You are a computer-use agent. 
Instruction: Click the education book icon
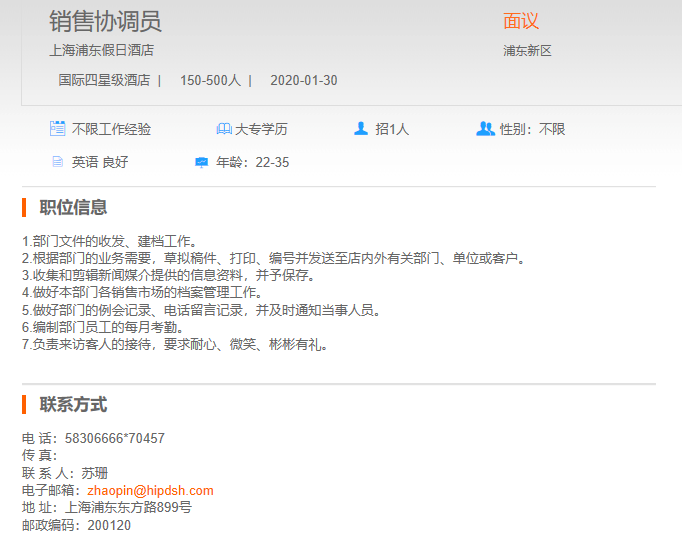[224, 129]
